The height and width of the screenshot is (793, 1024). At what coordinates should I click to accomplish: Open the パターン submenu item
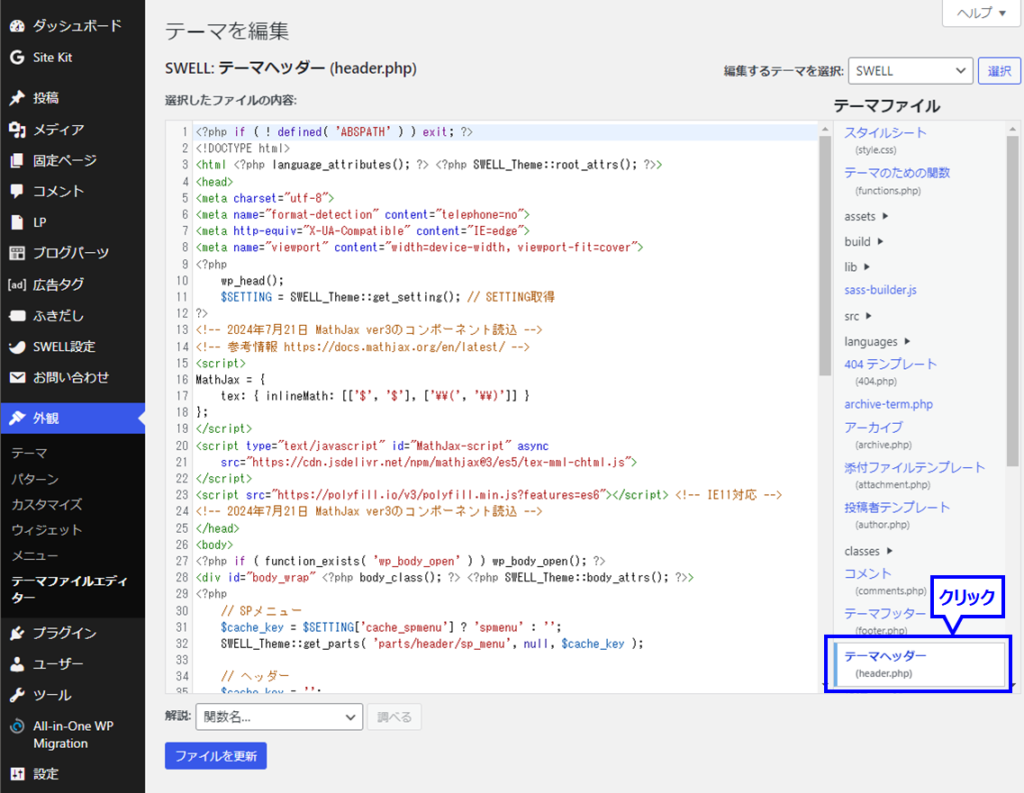(35, 479)
